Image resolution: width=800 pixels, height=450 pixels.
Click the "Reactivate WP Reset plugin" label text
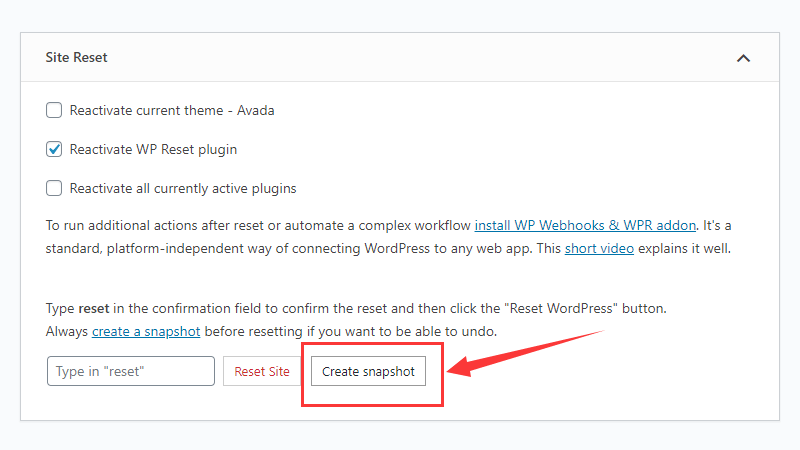click(153, 149)
